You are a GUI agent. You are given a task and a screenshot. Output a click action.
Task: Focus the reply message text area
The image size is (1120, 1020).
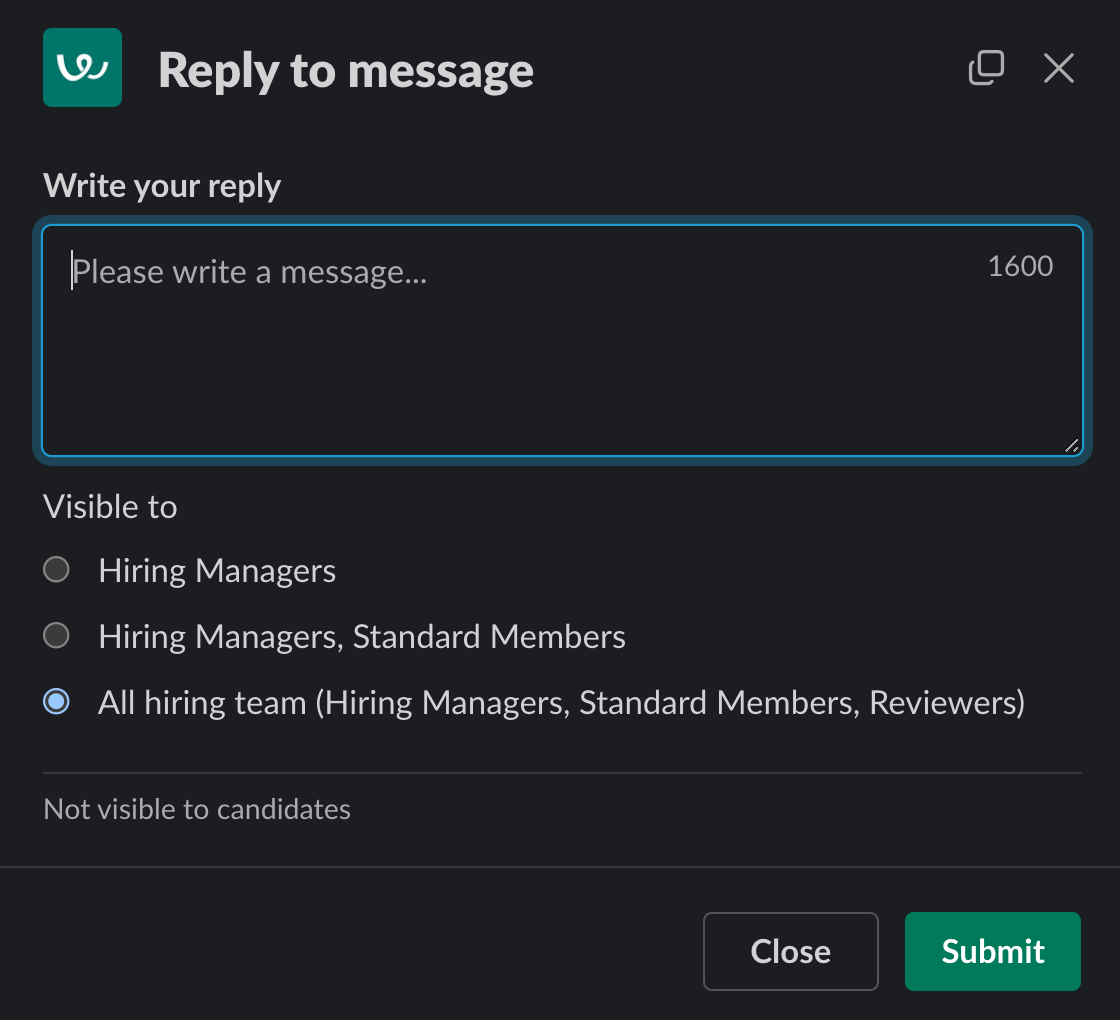pyautogui.click(x=562, y=341)
